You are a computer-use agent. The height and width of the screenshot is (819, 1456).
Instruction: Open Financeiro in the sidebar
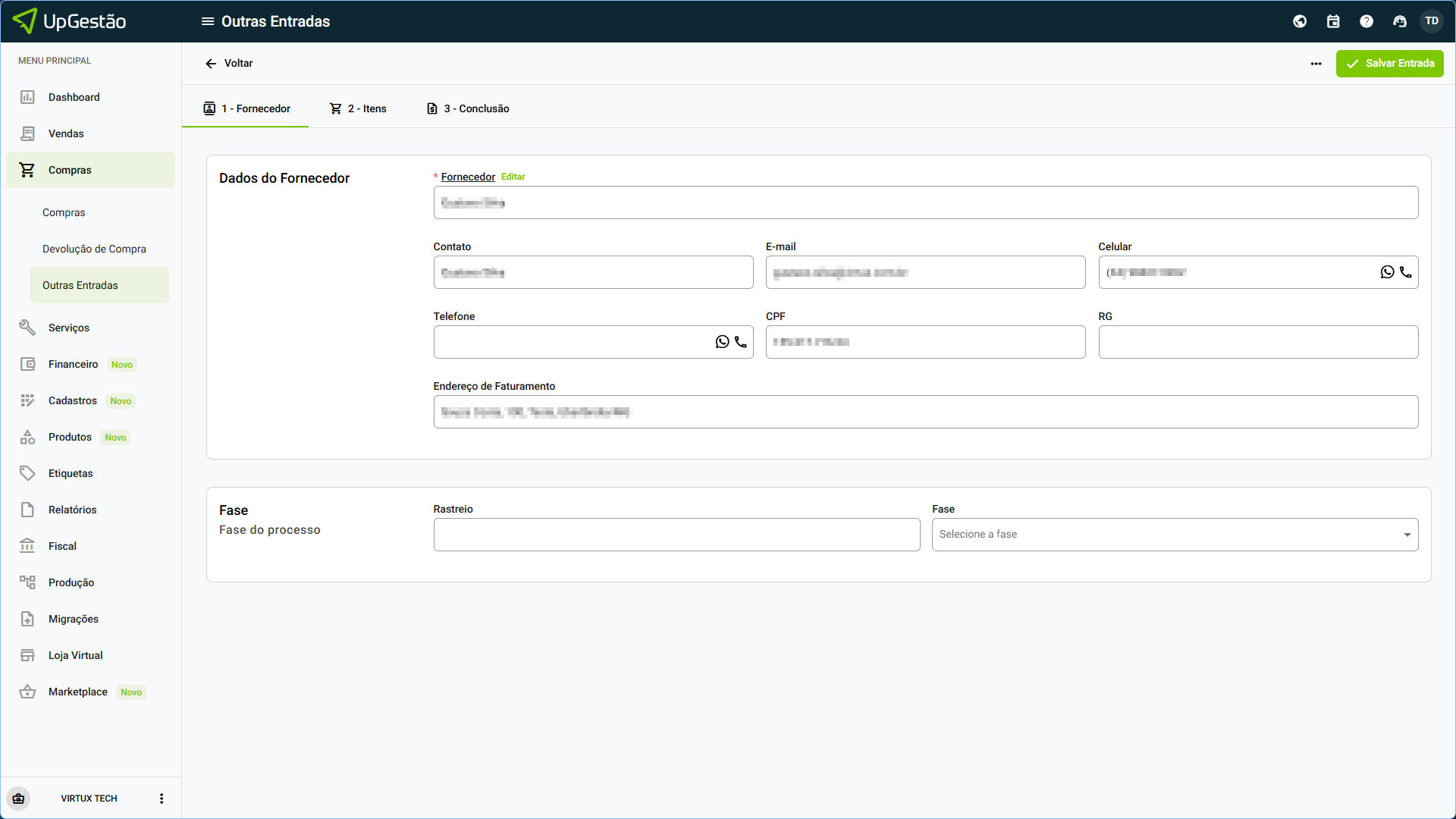[x=73, y=364]
